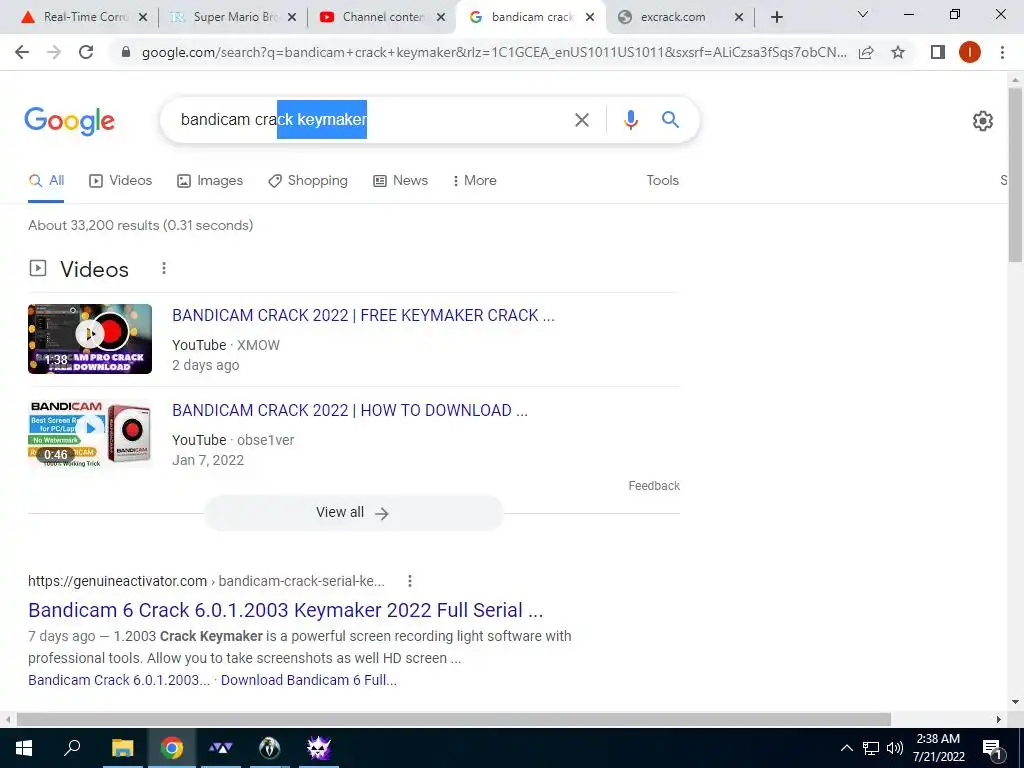Click the Chrome taskbar icon
The height and width of the screenshot is (768, 1024).
172,748
